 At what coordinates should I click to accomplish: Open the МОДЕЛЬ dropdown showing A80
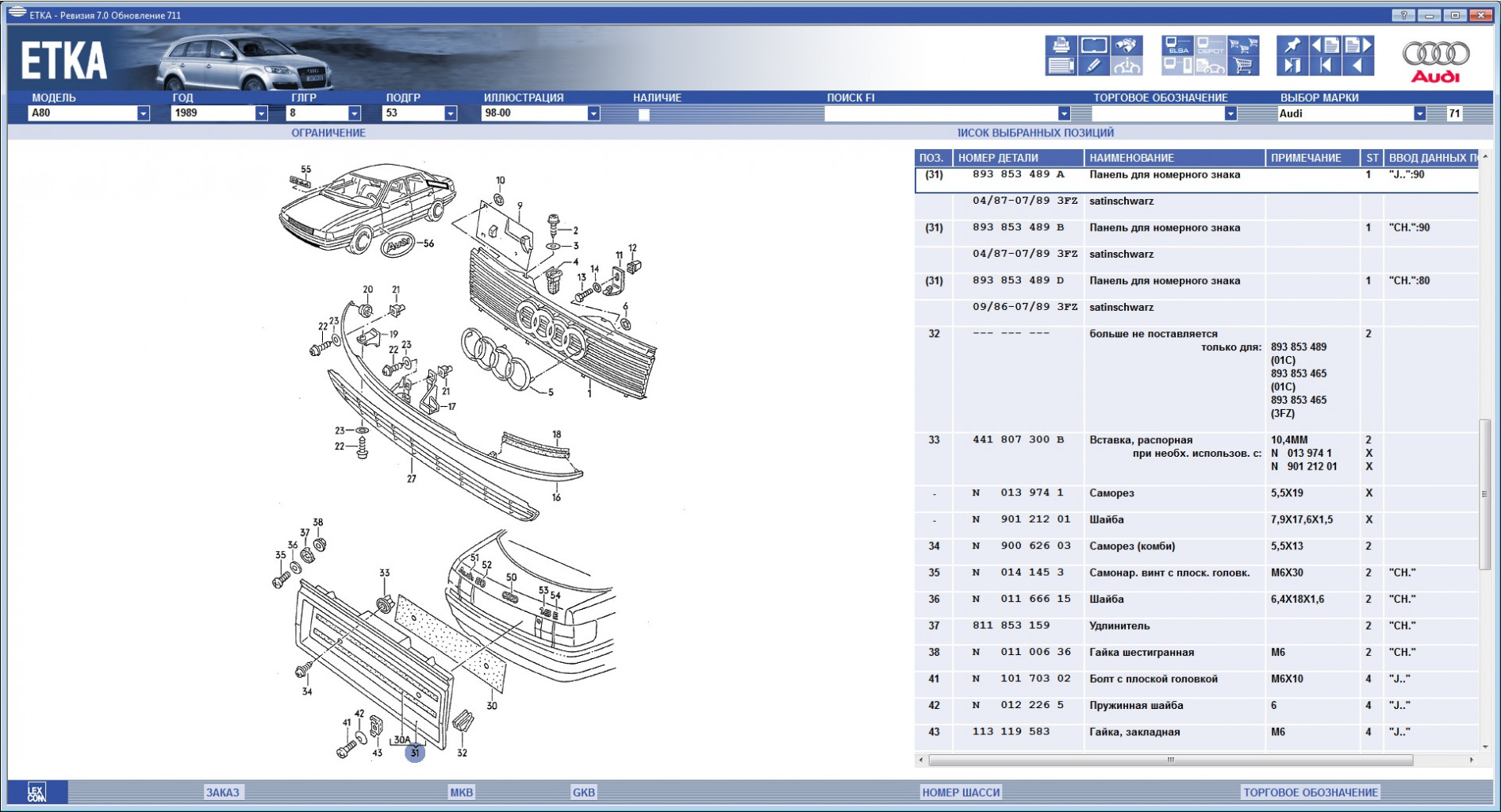coord(89,113)
